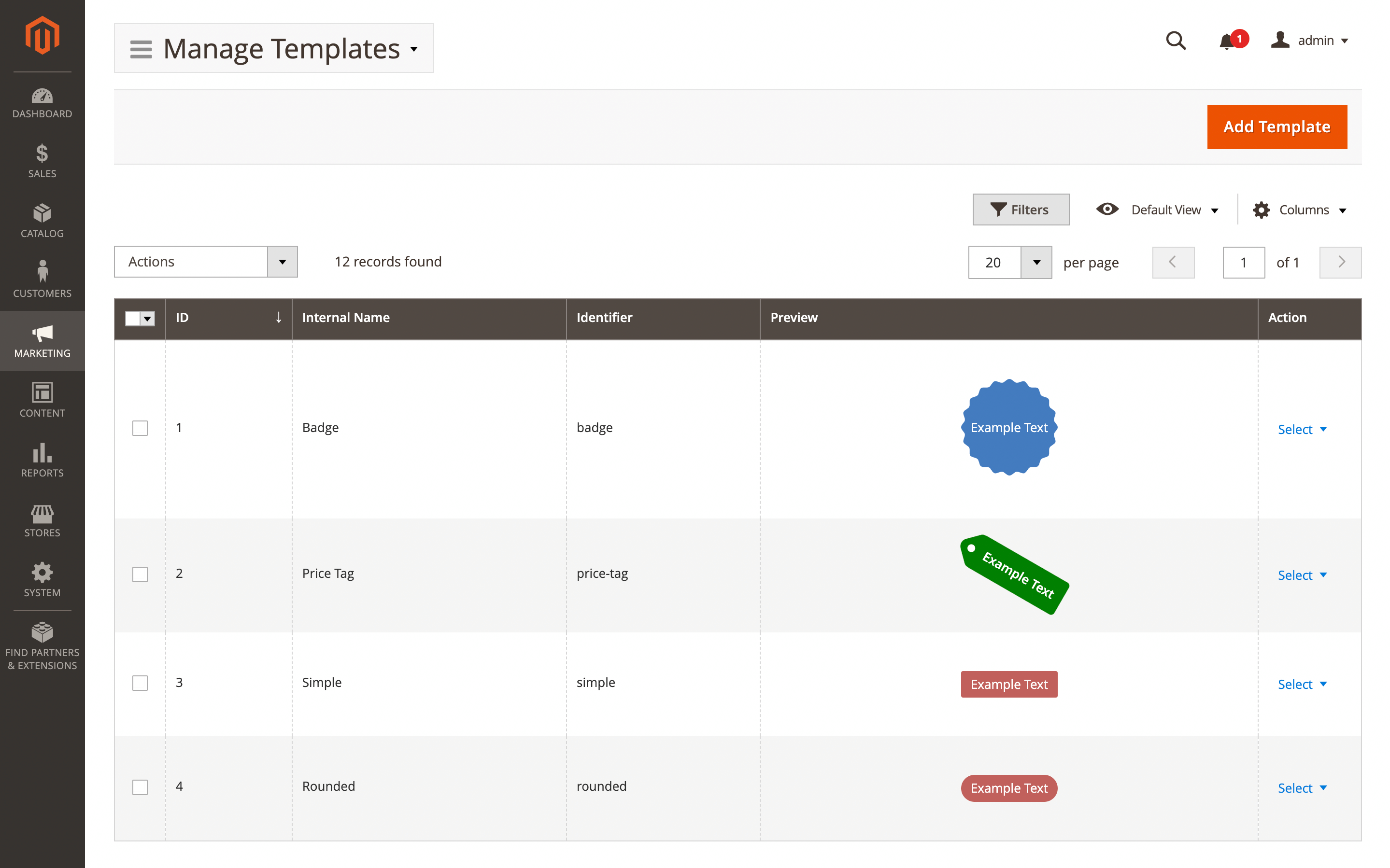Open the Dashboard from the sidebar

pyautogui.click(x=42, y=103)
